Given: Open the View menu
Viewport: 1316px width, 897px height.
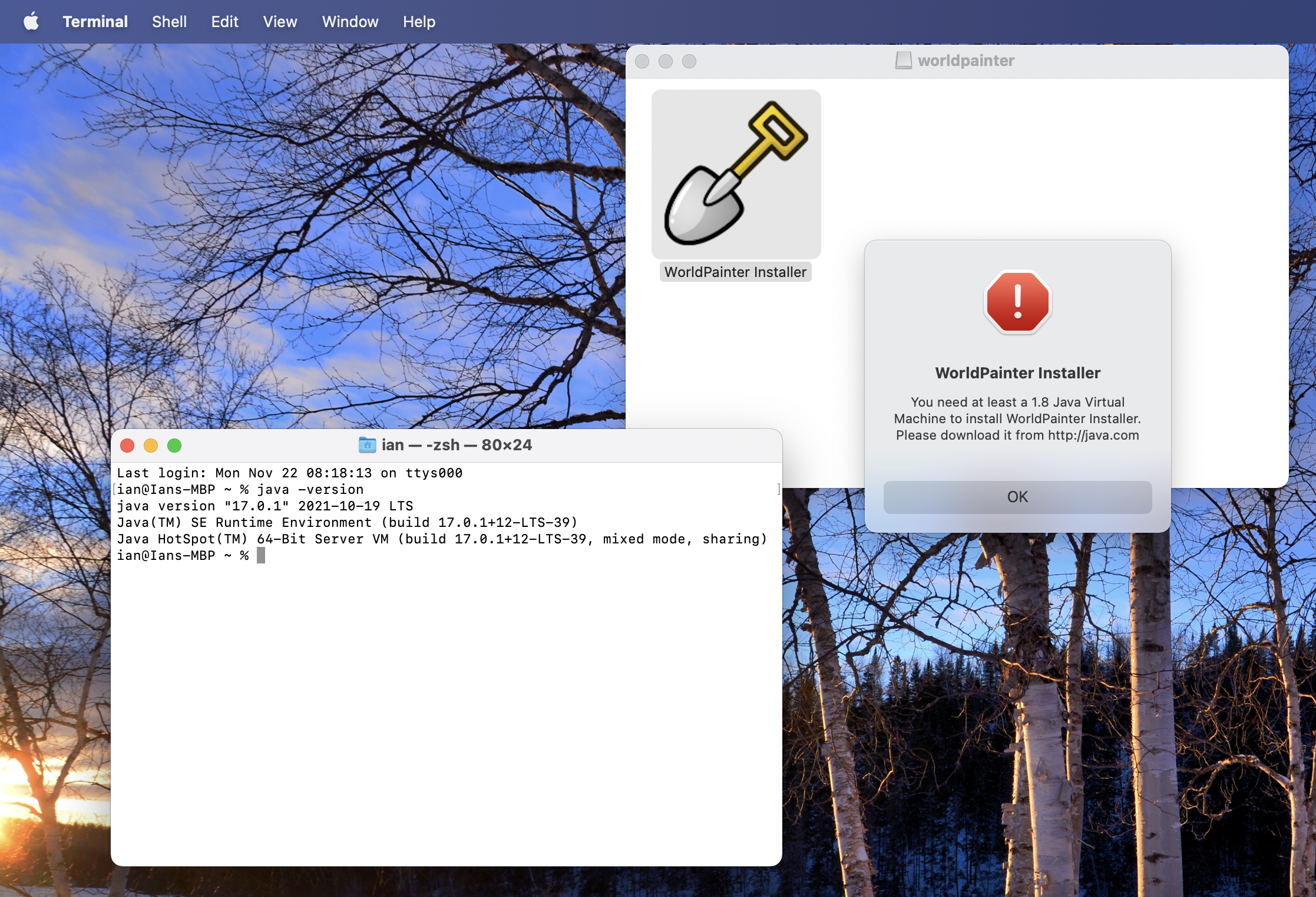Looking at the screenshot, I should [x=280, y=22].
